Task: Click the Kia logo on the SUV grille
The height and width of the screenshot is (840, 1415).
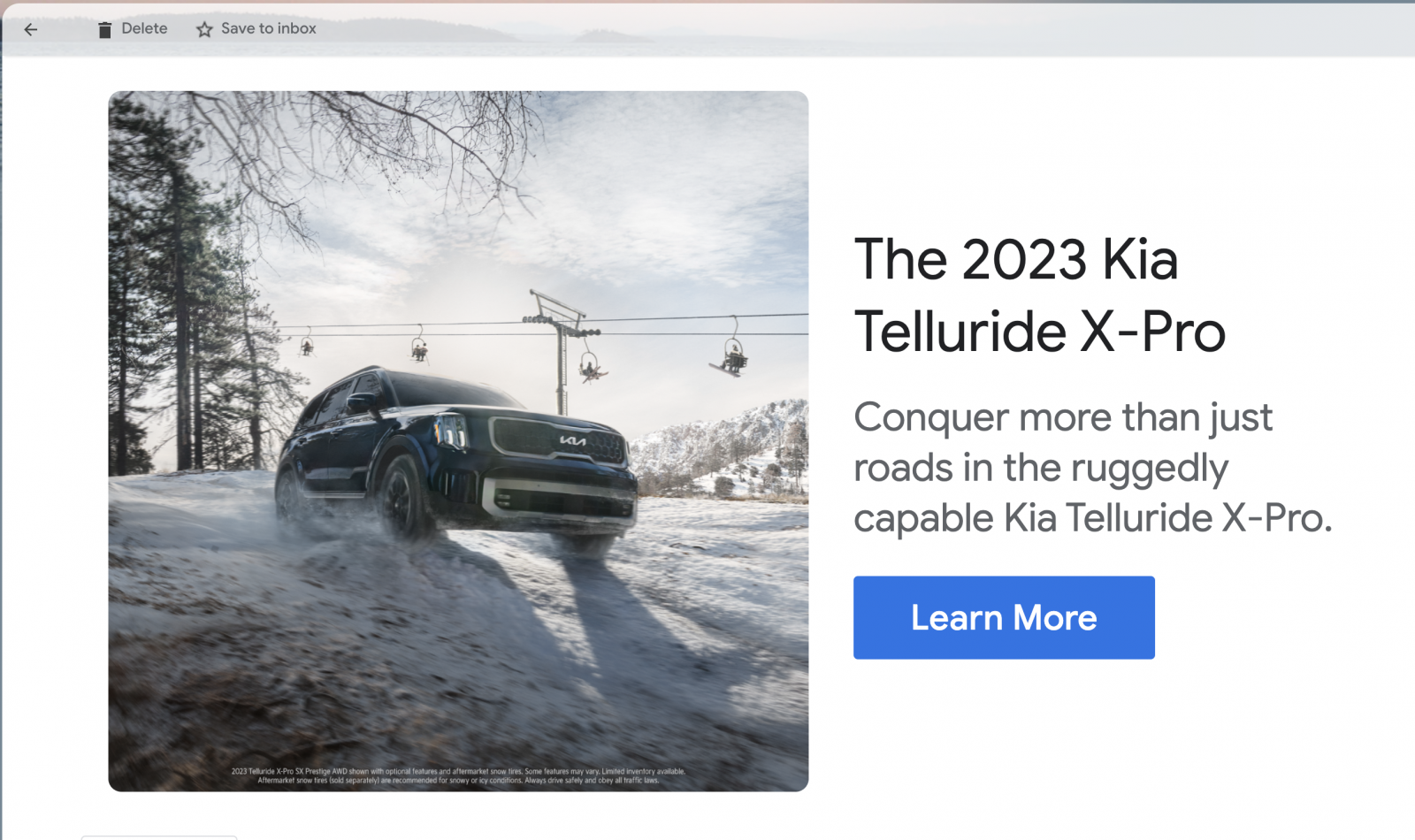Action: (572, 439)
